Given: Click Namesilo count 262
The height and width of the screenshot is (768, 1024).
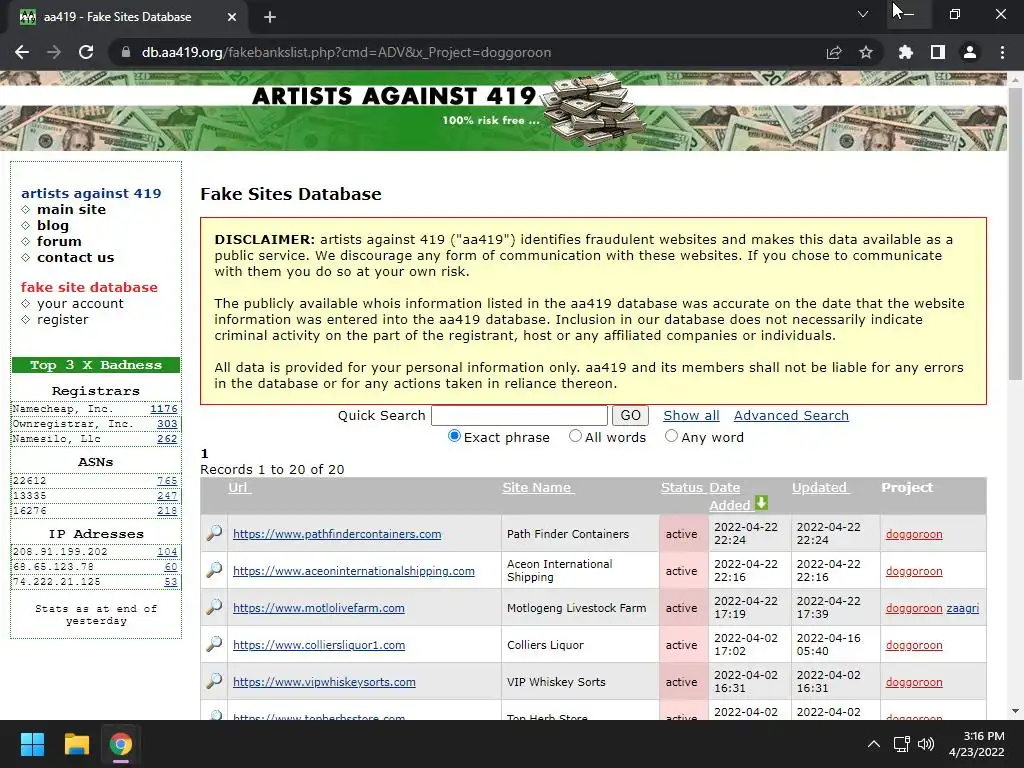Looking at the screenshot, I should click(167, 439).
